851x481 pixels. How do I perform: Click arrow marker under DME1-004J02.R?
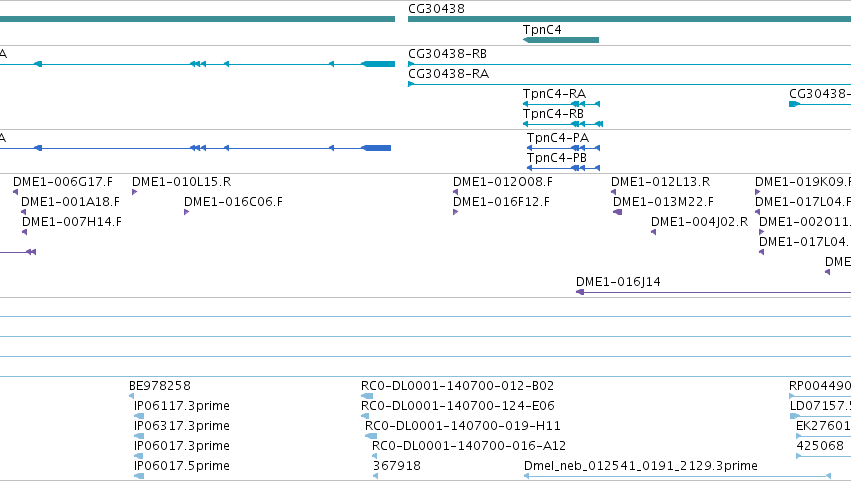click(x=653, y=232)
